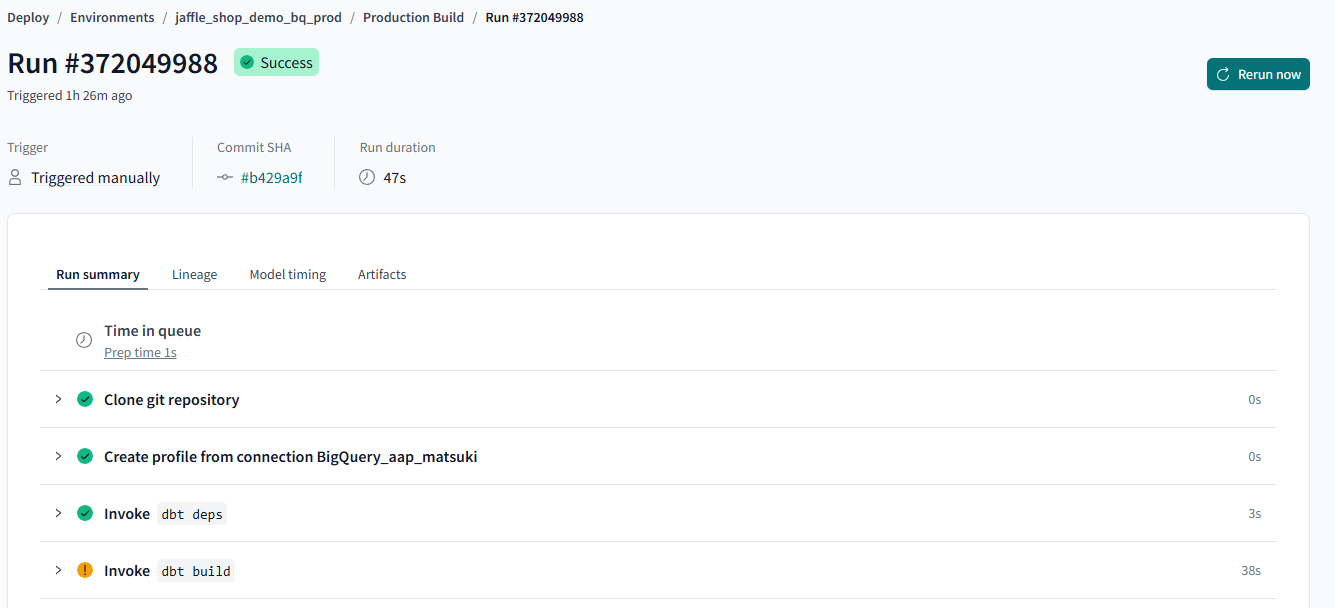Click the commit icon beside #b429a9f
The width and height of the screenshot is (1335, 608).
[225, 177]
